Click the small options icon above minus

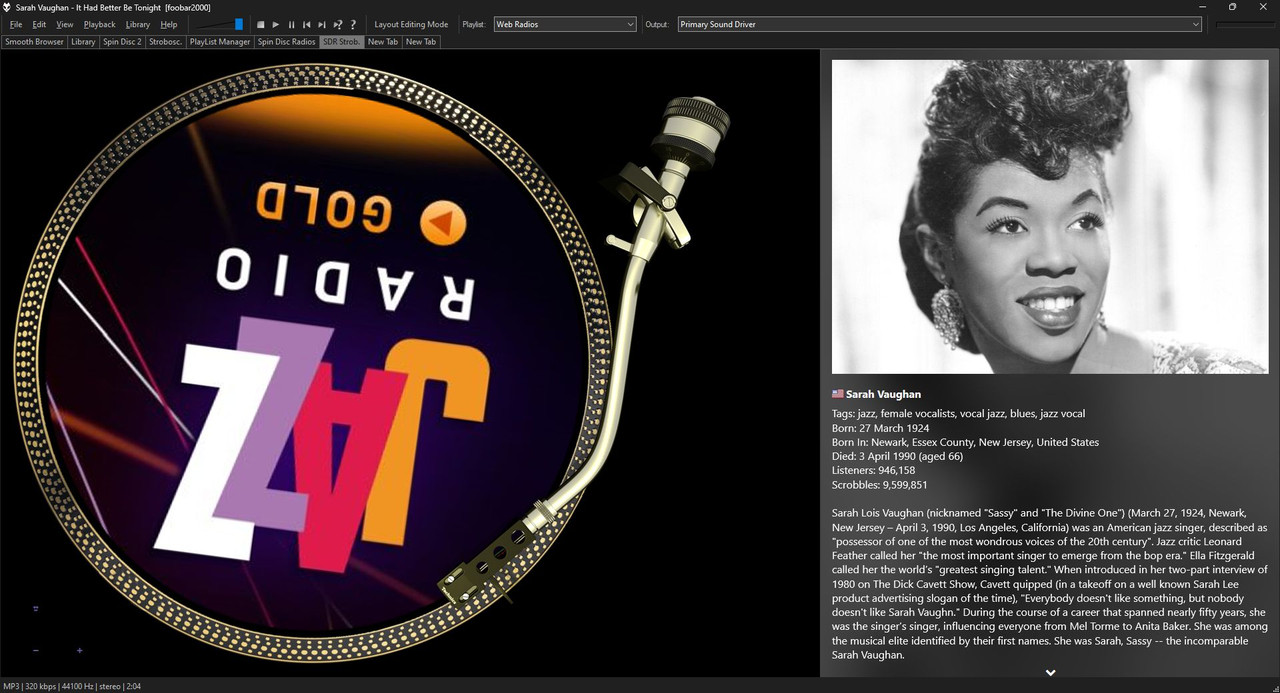(36, 608)
